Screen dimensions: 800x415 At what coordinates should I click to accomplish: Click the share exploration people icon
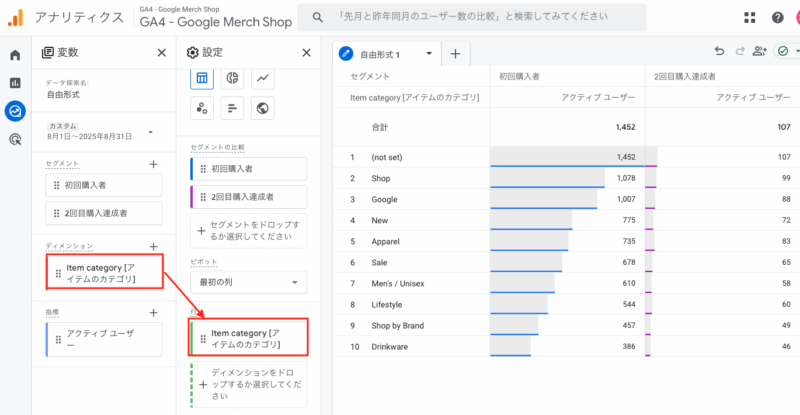point(760,53)
